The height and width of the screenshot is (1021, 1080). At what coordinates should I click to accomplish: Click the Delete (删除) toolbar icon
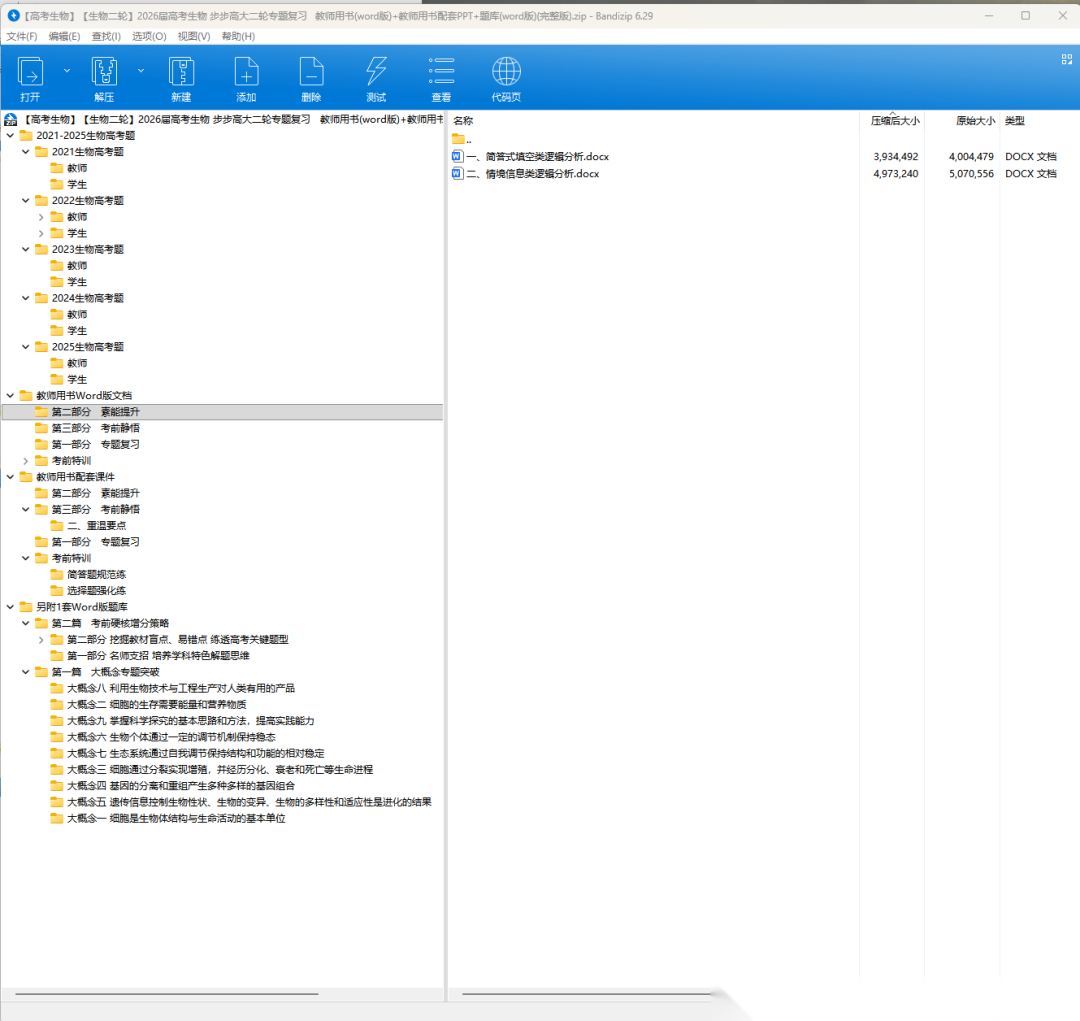coord(311,73)
